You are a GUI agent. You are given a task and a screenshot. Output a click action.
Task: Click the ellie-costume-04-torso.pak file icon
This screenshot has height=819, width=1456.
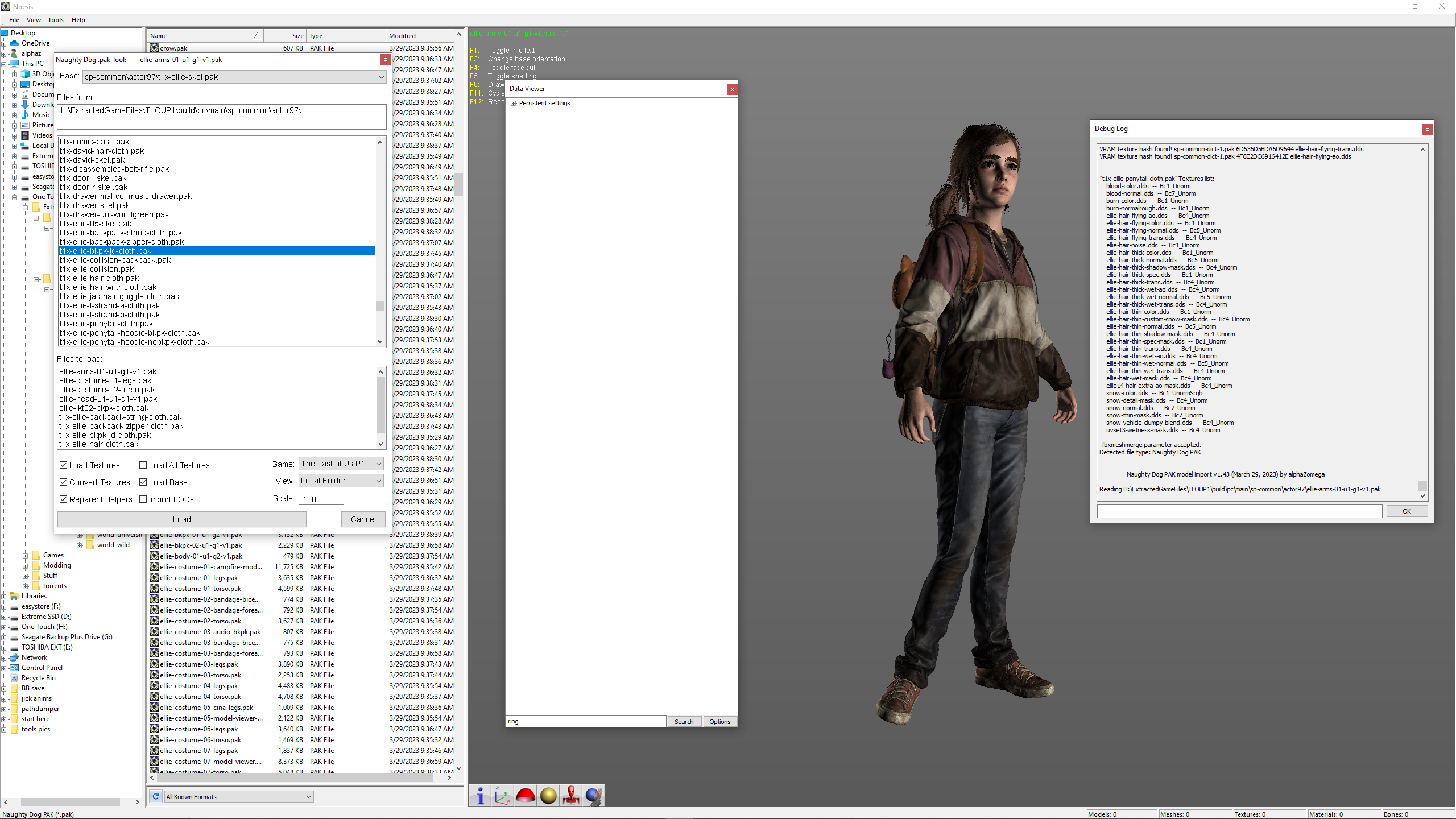coord(154,697)
